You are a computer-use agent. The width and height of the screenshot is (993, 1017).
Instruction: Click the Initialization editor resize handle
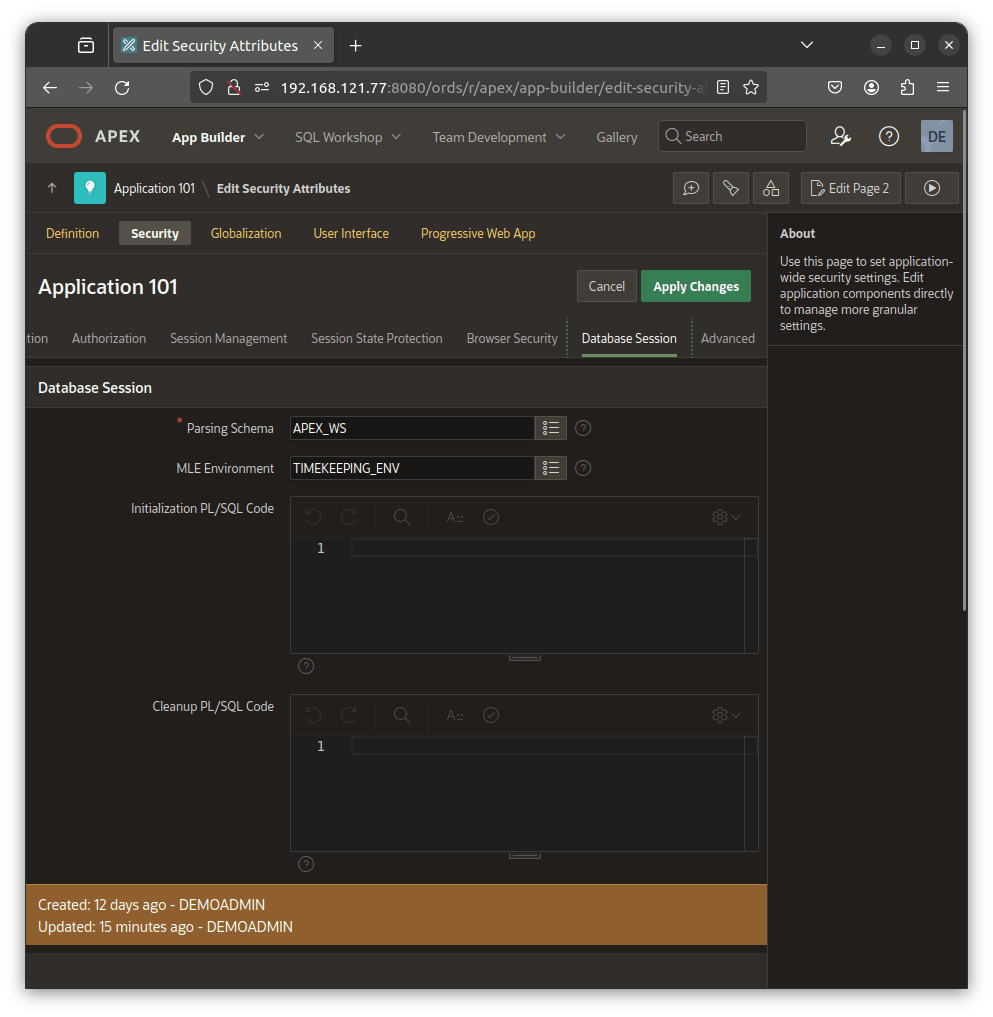[x=524, y=655]
